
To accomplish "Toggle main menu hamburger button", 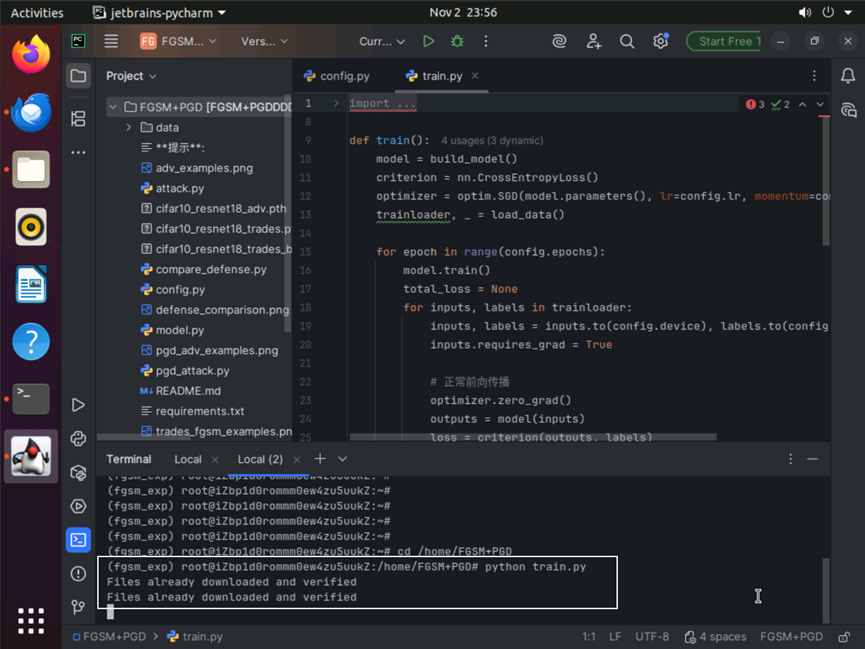I will point(111,41).
